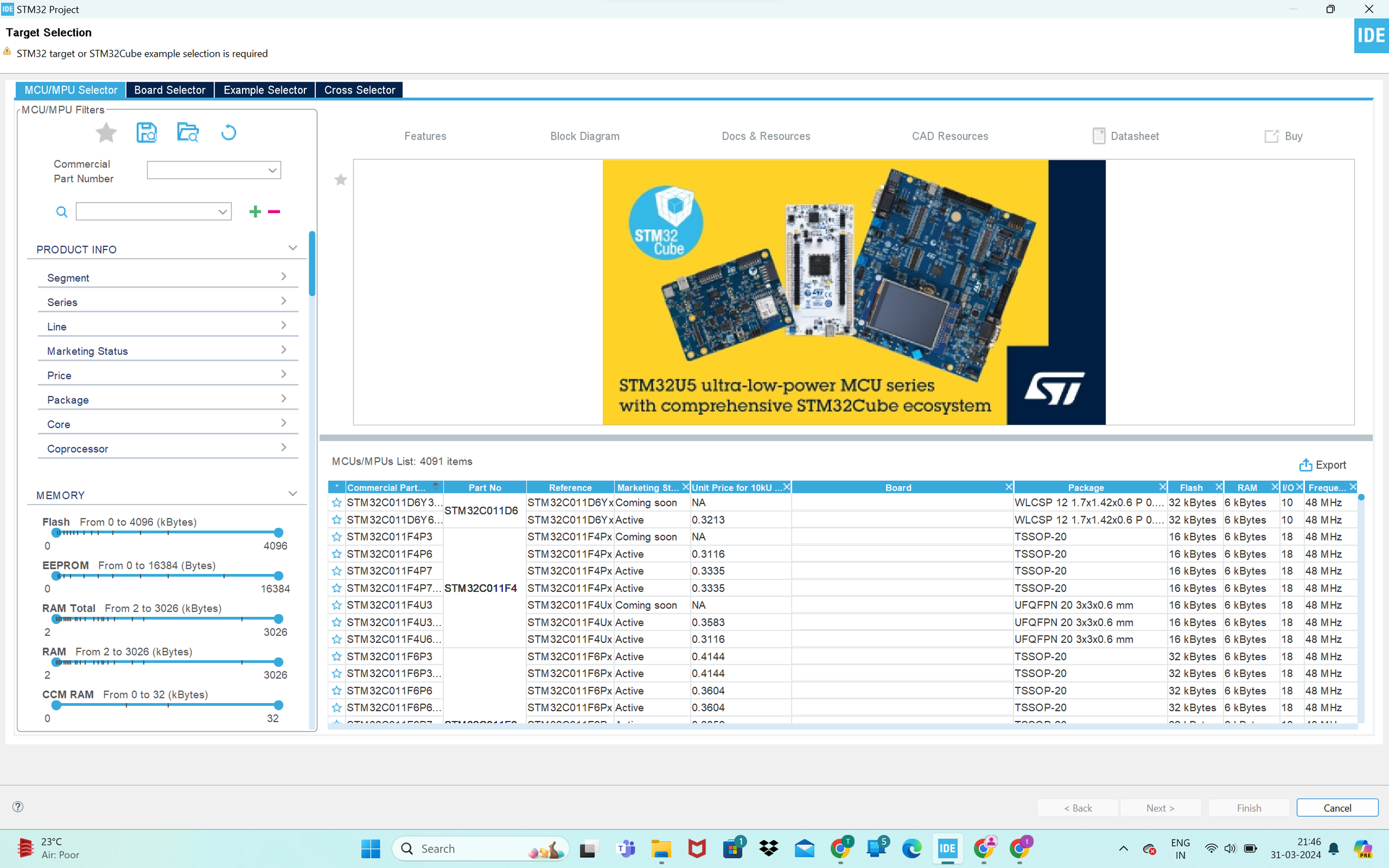Viewport: 1389px width, 868px height.
Task: Open the help question mark icon
Action: 18,807
